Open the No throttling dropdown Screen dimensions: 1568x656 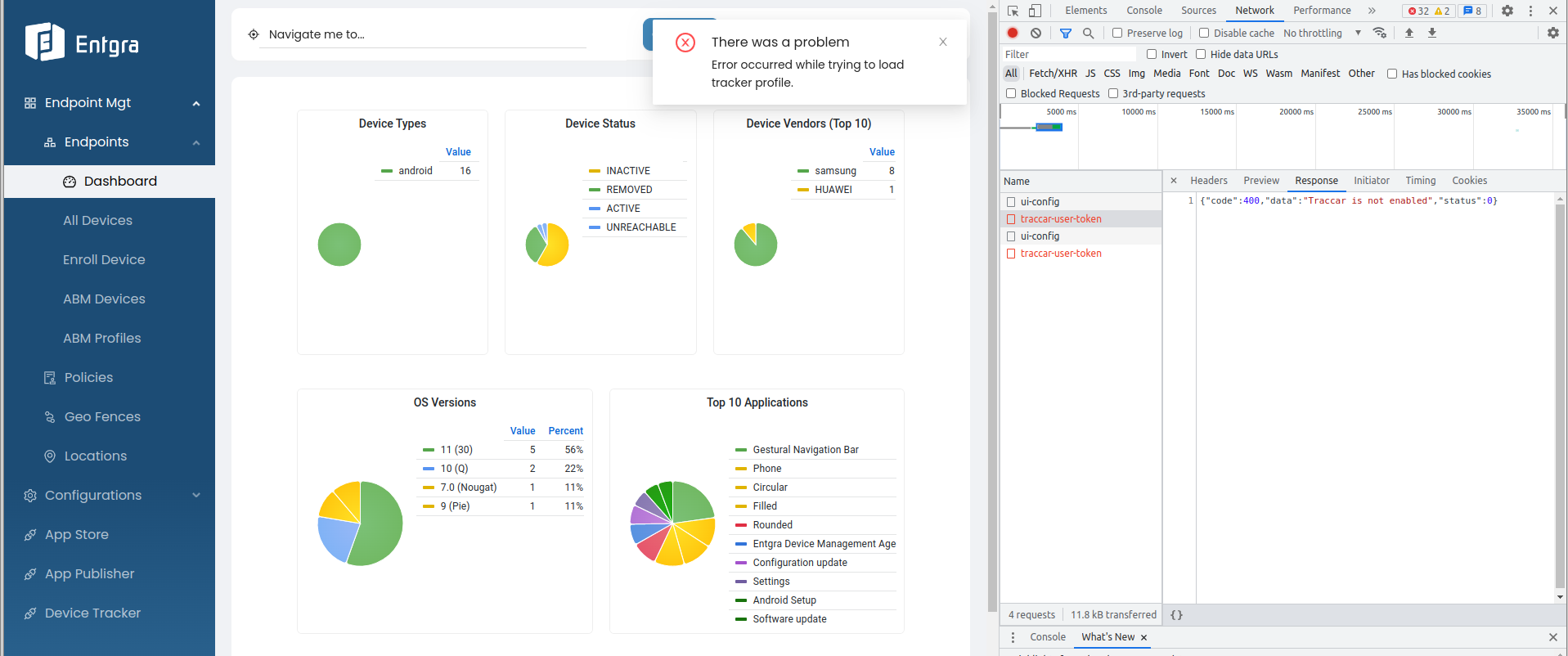click(x=1322, y=33)
